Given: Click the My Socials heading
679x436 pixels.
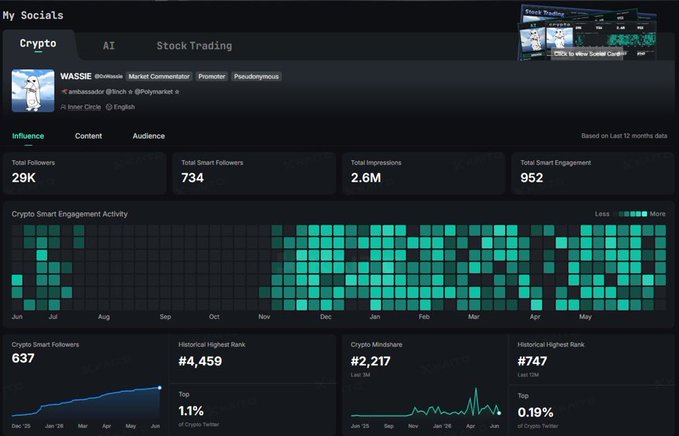Looking at the screenshot, I should coord(33,16).
